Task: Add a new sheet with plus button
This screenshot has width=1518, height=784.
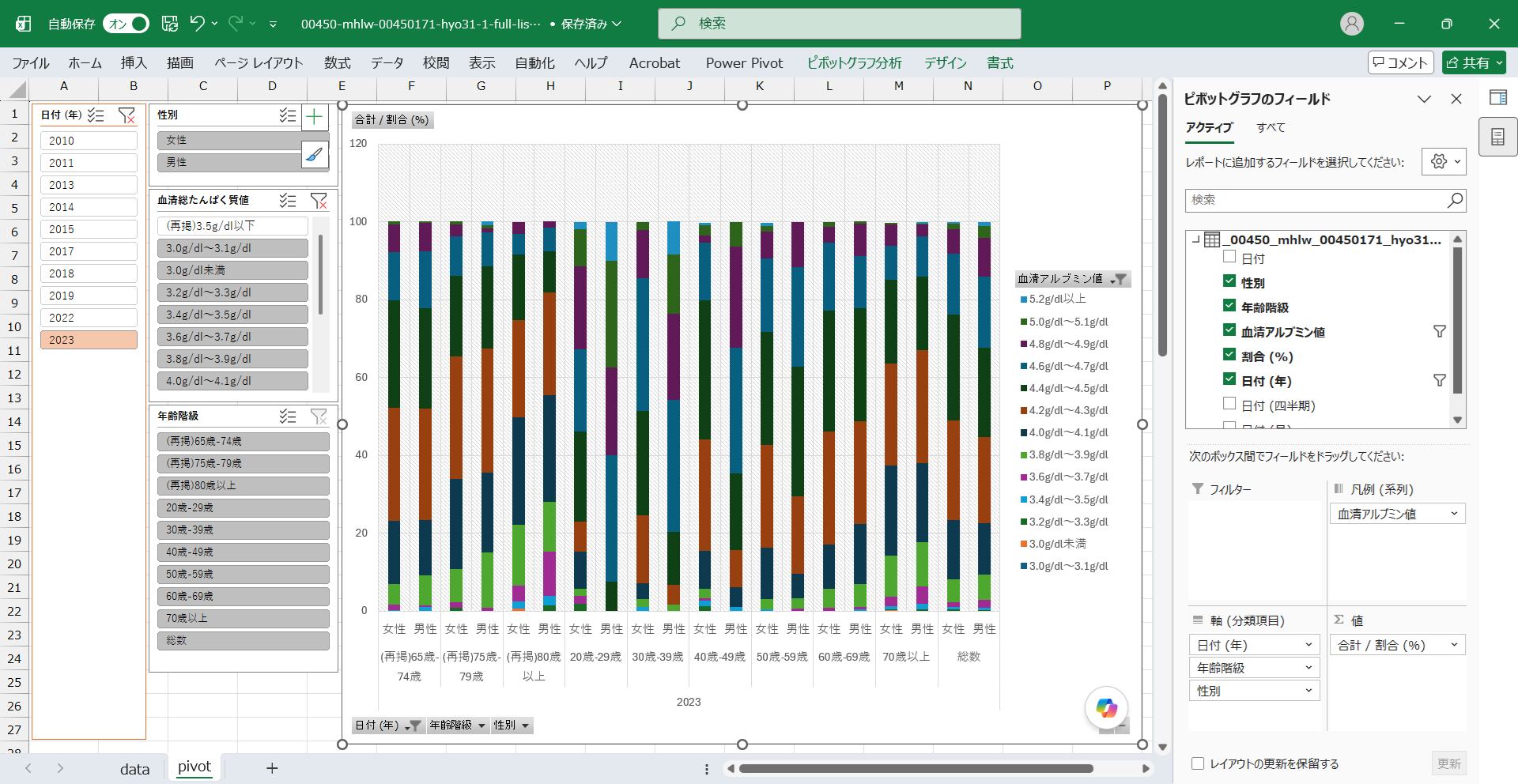Action: pyautogui.click(x=272, y=768)
